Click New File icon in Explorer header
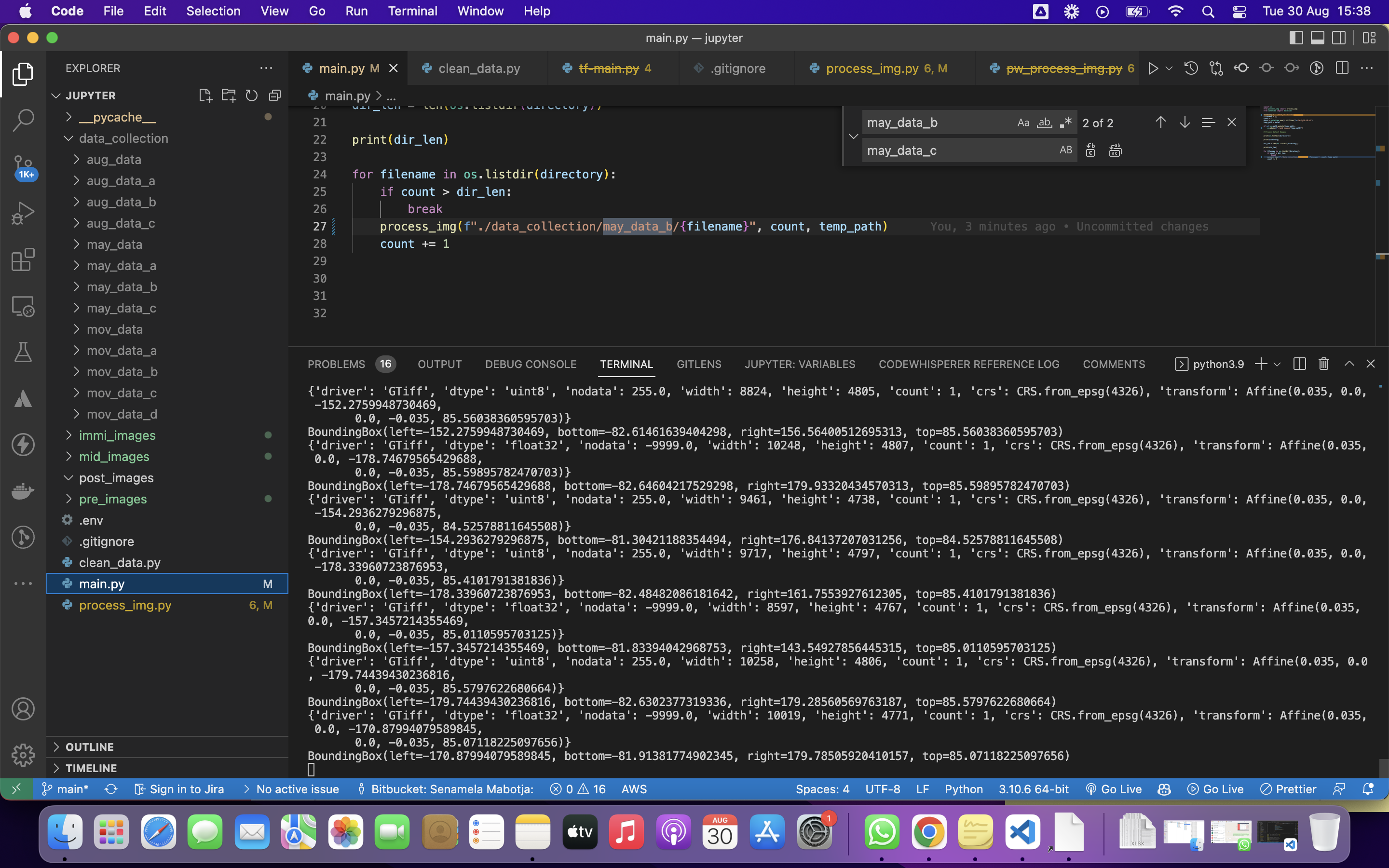 205,95
